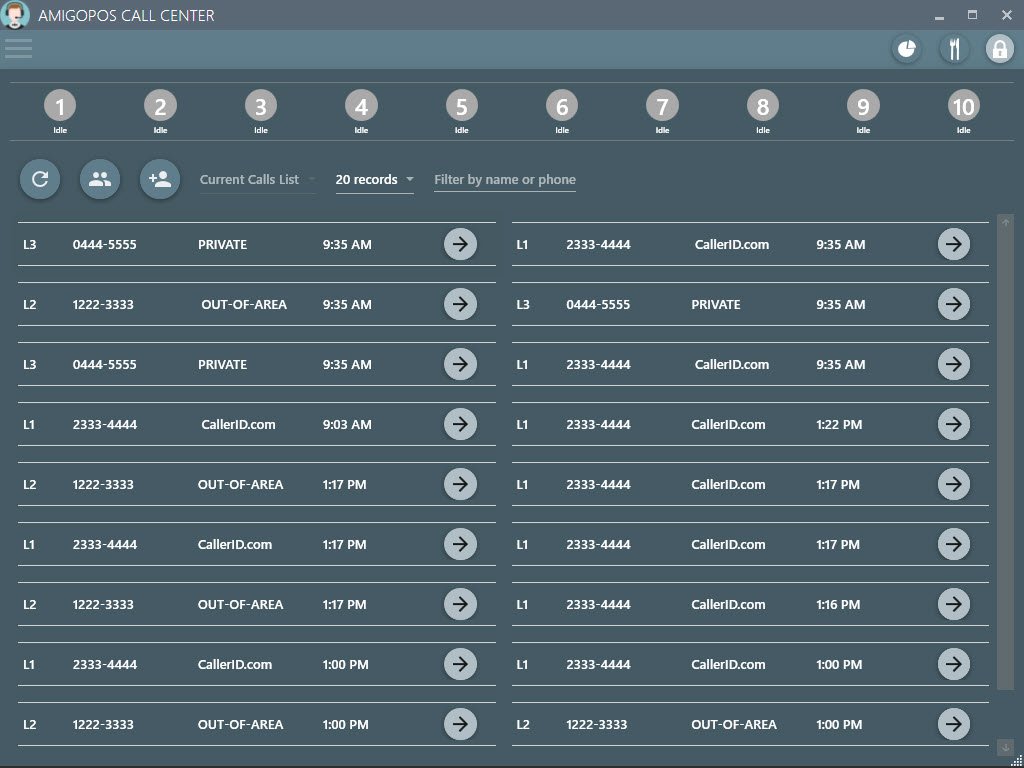Open the 9:03 AM CallerID.com call arrow
This screenshot has width=1024, height=768.
click(x=460, y=424)
